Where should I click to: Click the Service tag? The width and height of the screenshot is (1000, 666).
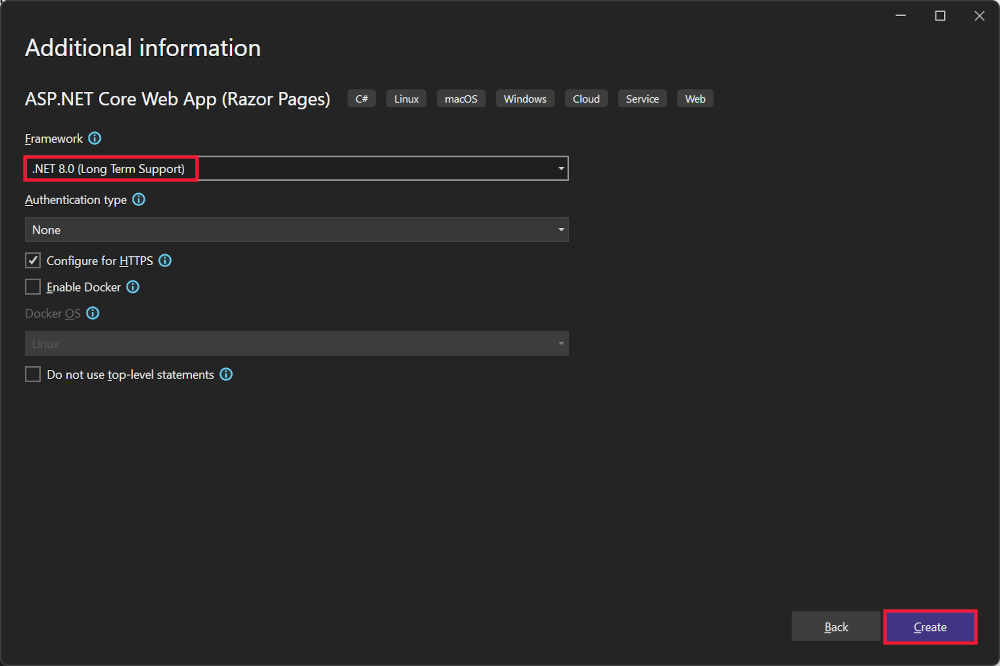[x=642, y=99]
